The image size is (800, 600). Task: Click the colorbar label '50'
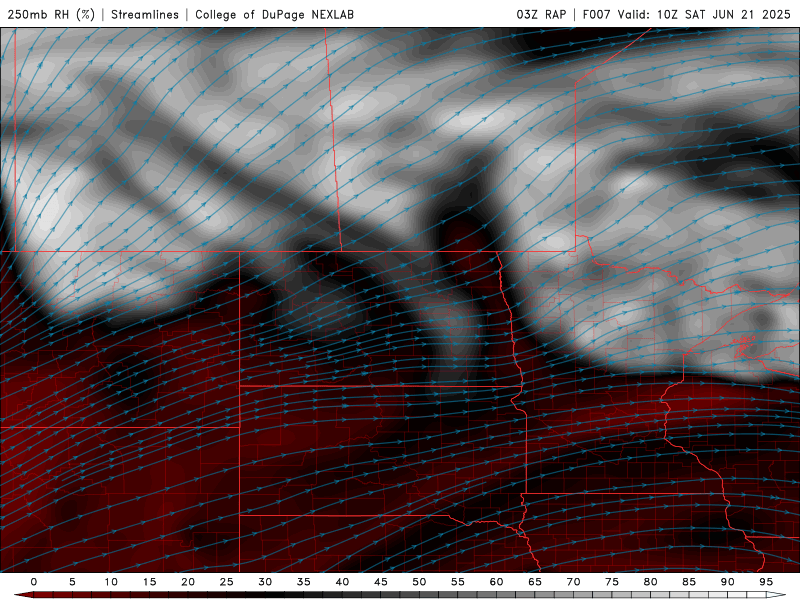(419, 582)
